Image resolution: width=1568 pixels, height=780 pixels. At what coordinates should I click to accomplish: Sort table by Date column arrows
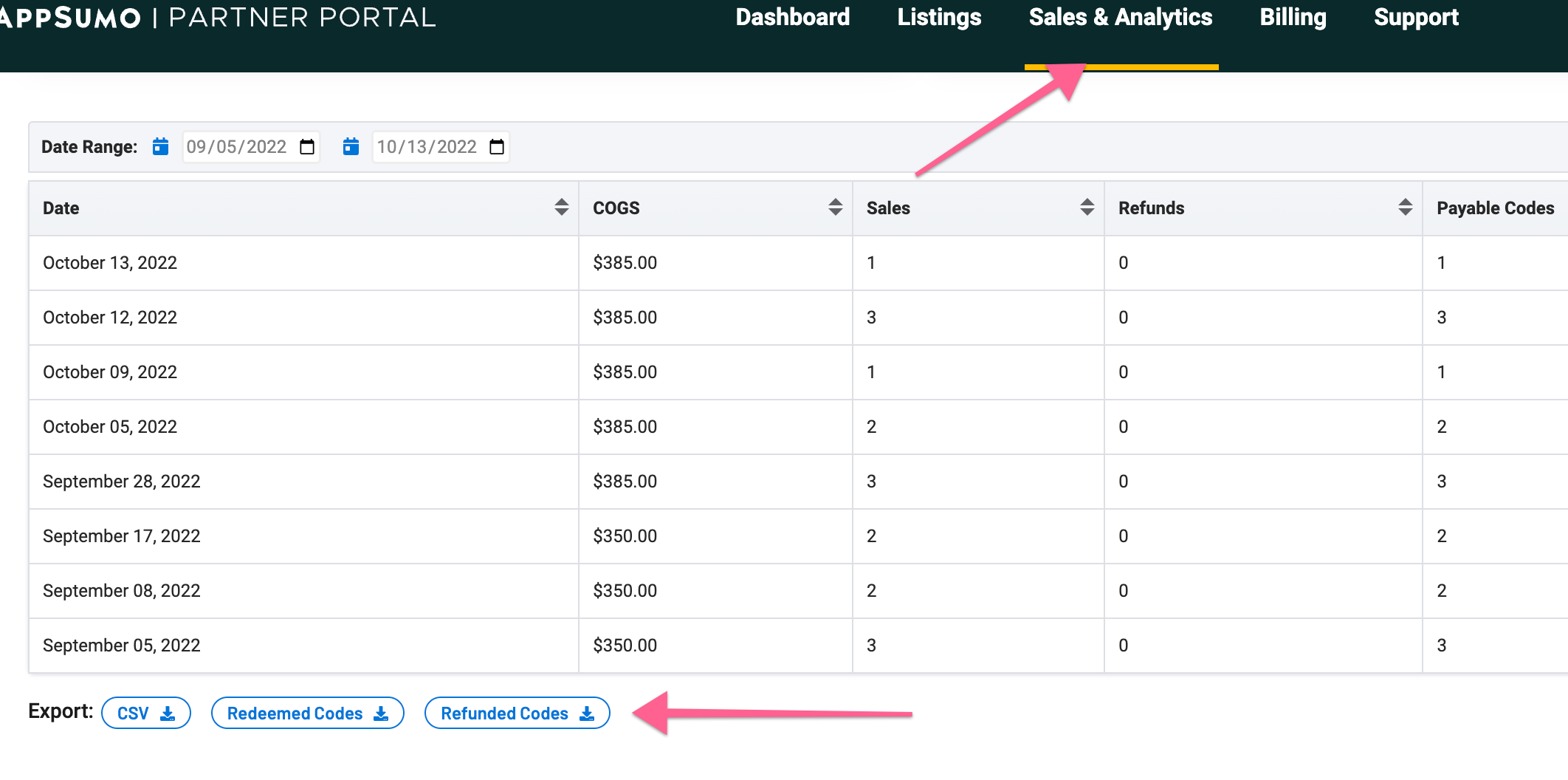(x=561, y=208)
